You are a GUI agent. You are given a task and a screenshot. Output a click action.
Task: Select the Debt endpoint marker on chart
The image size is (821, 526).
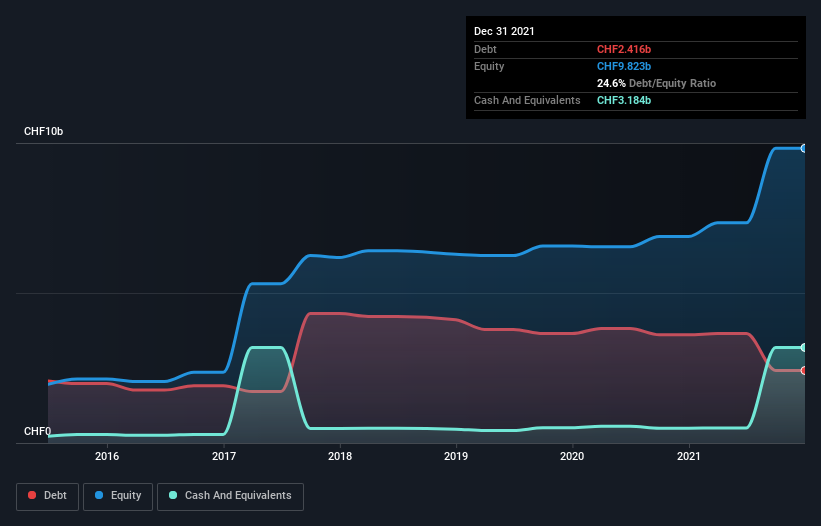(804, 371)
